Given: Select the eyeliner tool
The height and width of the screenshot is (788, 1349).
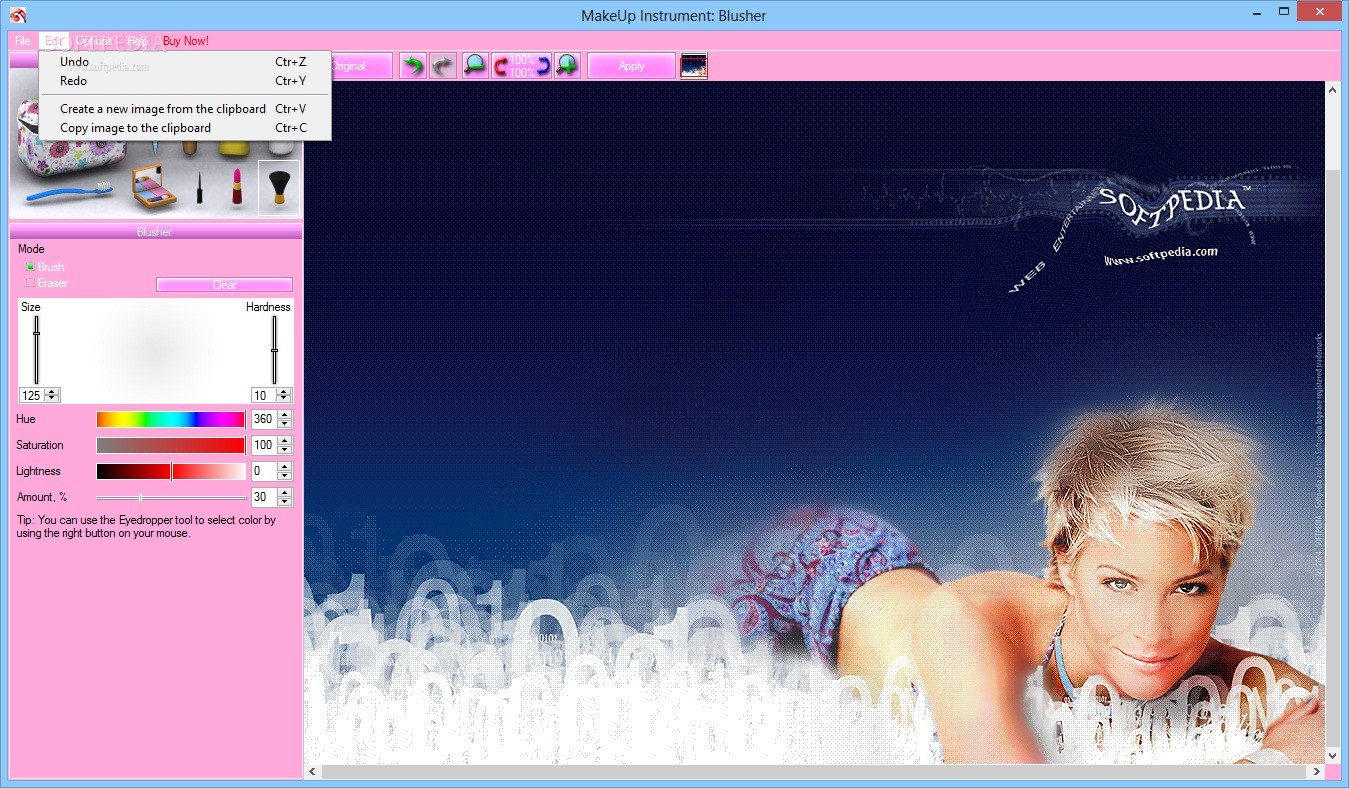Looking at the screenshot, I should pos(199,187).
